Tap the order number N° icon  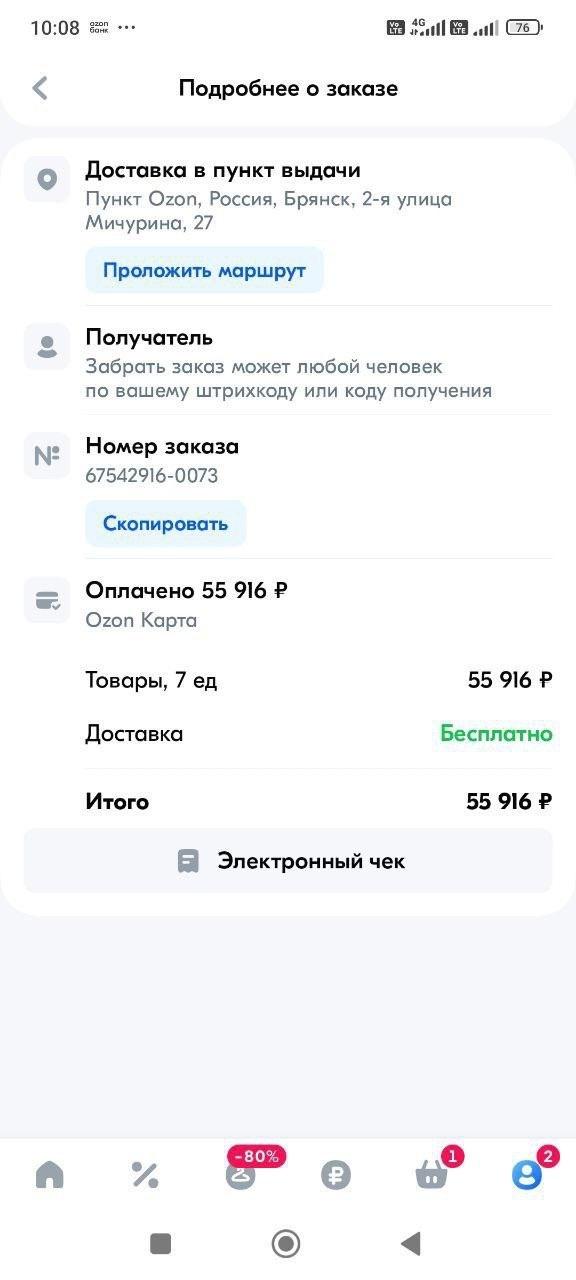pos(47,456)
